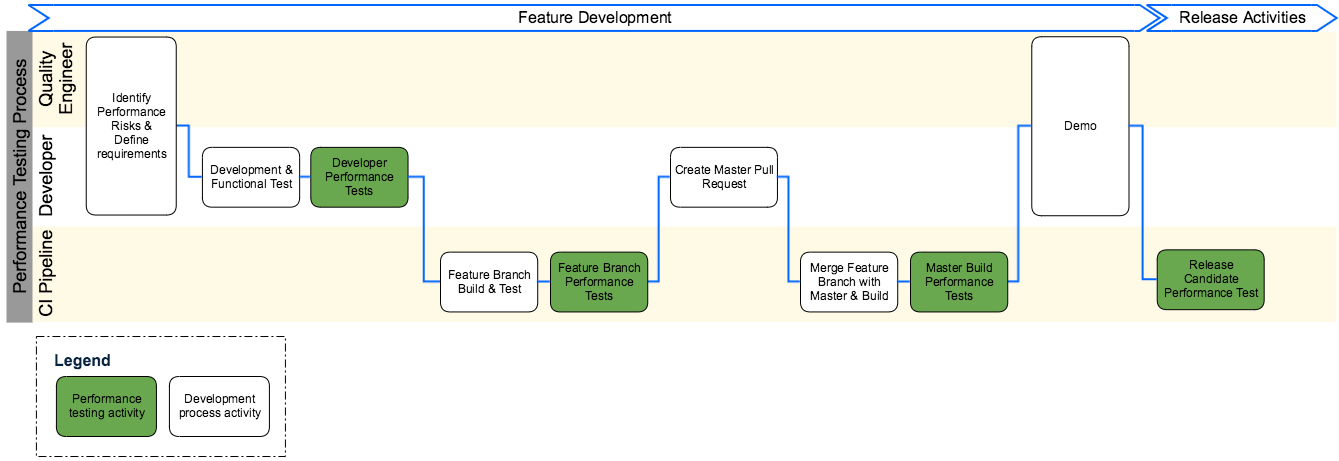
Task: Select the Demo activity box
Action: 1080,126
